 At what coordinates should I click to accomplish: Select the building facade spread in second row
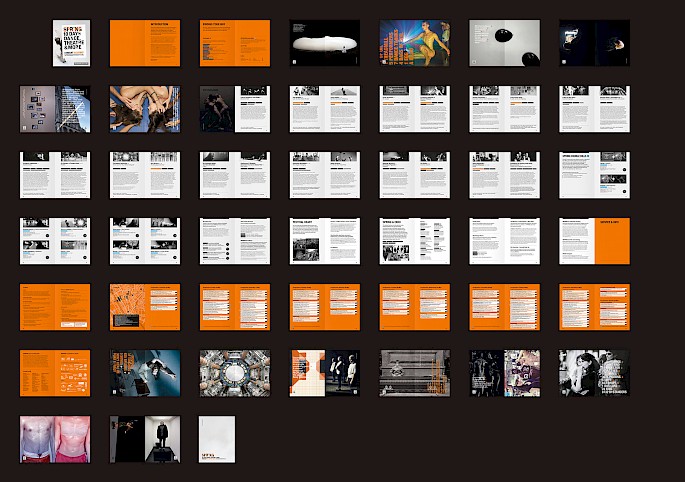tap(55, 108)
